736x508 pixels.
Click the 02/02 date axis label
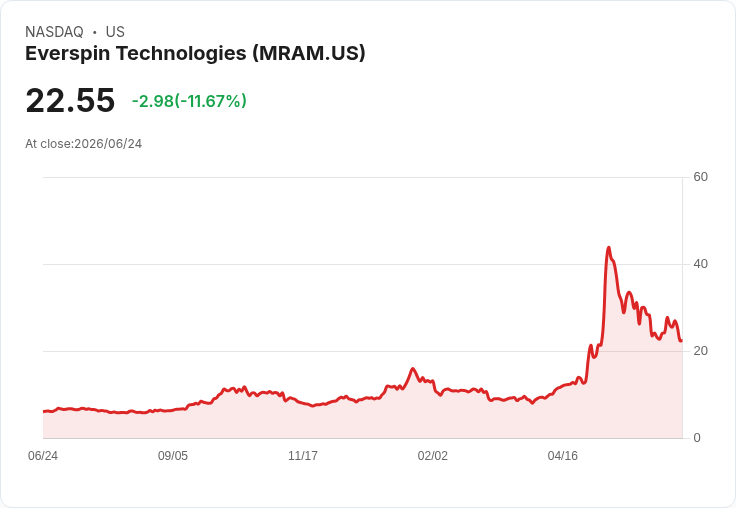click(x=433, y=456)
